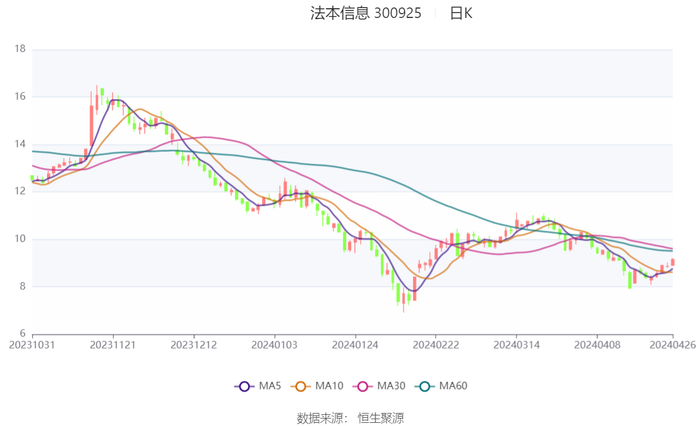Click the 20231031 start date label

[x=32, y=344]
